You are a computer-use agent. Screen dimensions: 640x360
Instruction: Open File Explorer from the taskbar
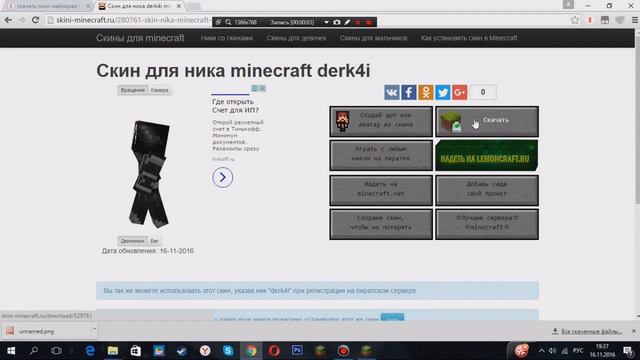pos(113,351)
